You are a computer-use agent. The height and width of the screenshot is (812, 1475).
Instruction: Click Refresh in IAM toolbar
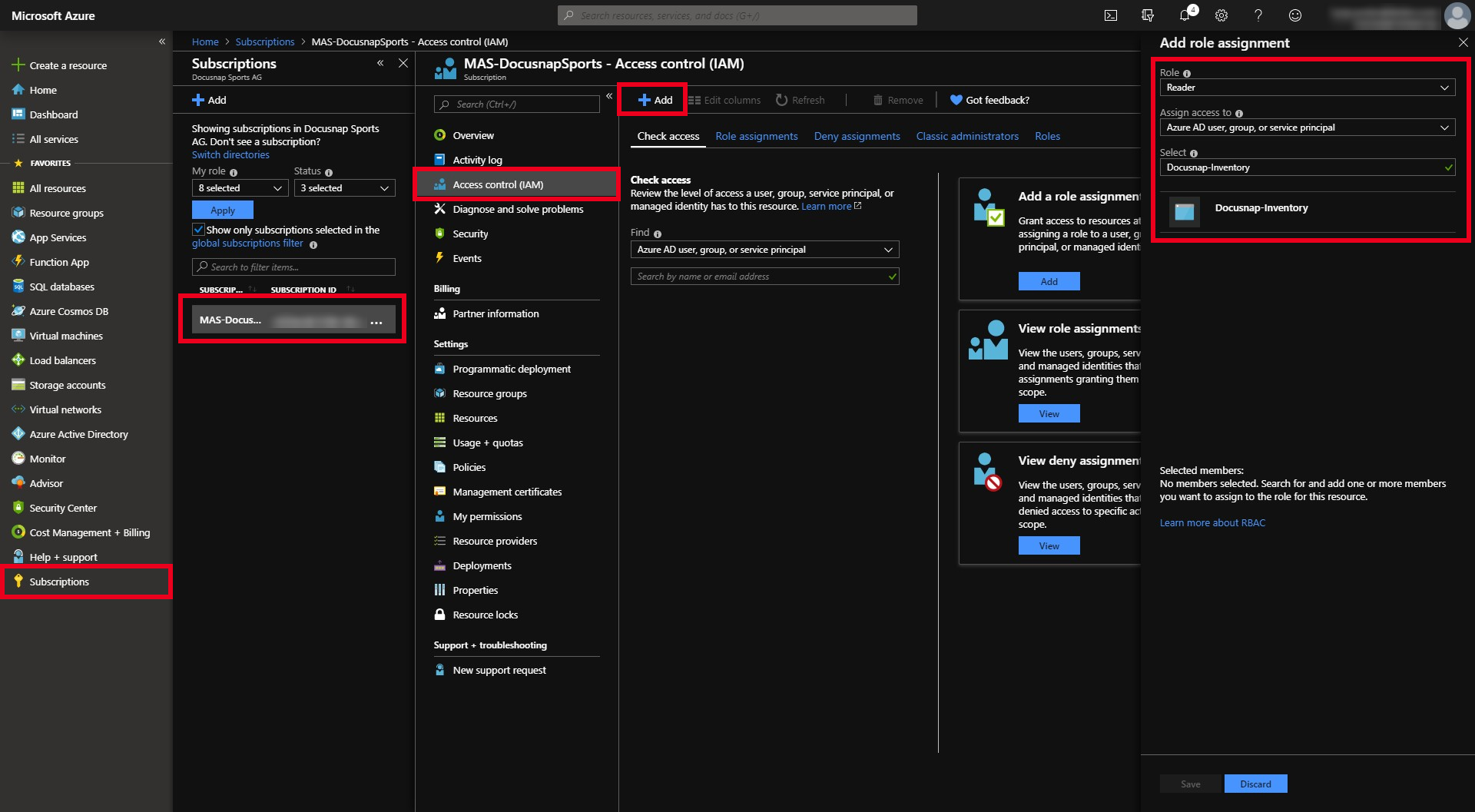coord(800,100)
